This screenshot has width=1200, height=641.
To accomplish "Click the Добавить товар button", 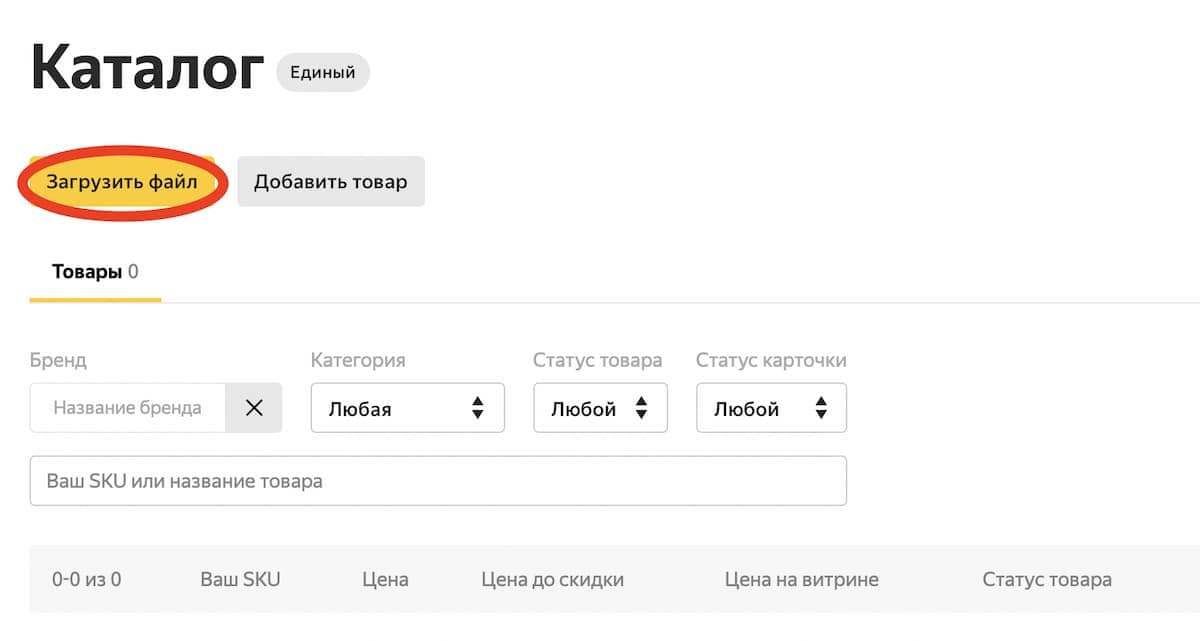I will [331, 181].
